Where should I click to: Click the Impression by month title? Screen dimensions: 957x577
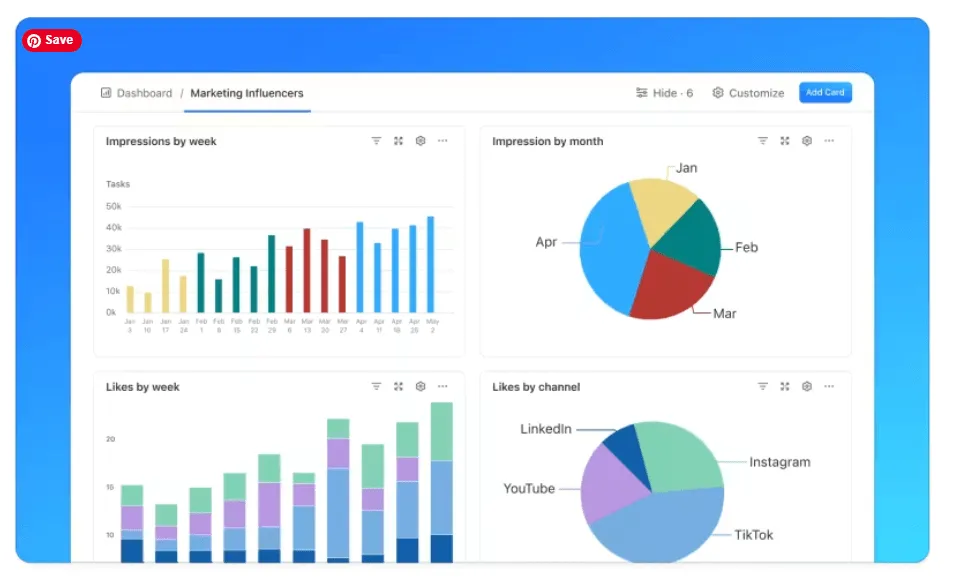[547, 142]
